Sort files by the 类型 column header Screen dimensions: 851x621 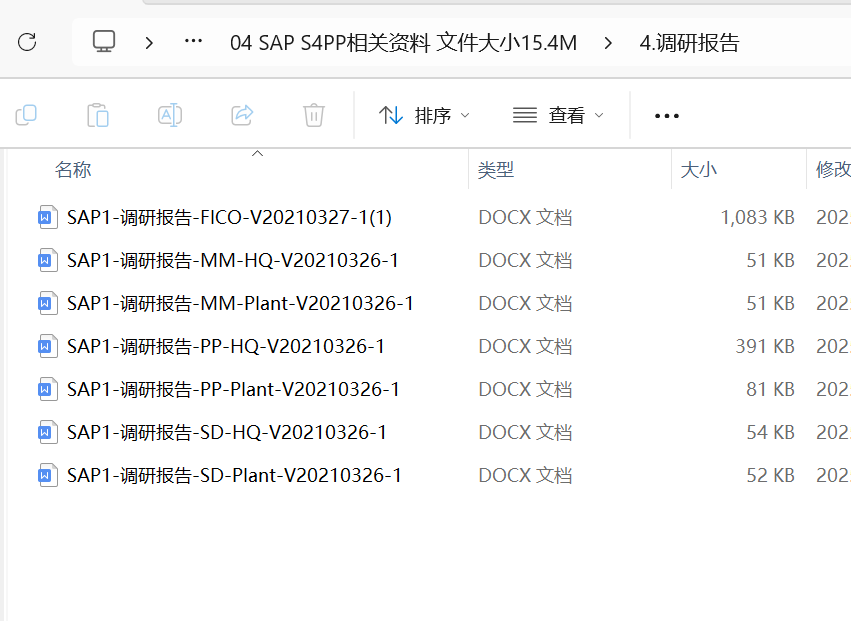pyautogui.click(x=496, y=170)
